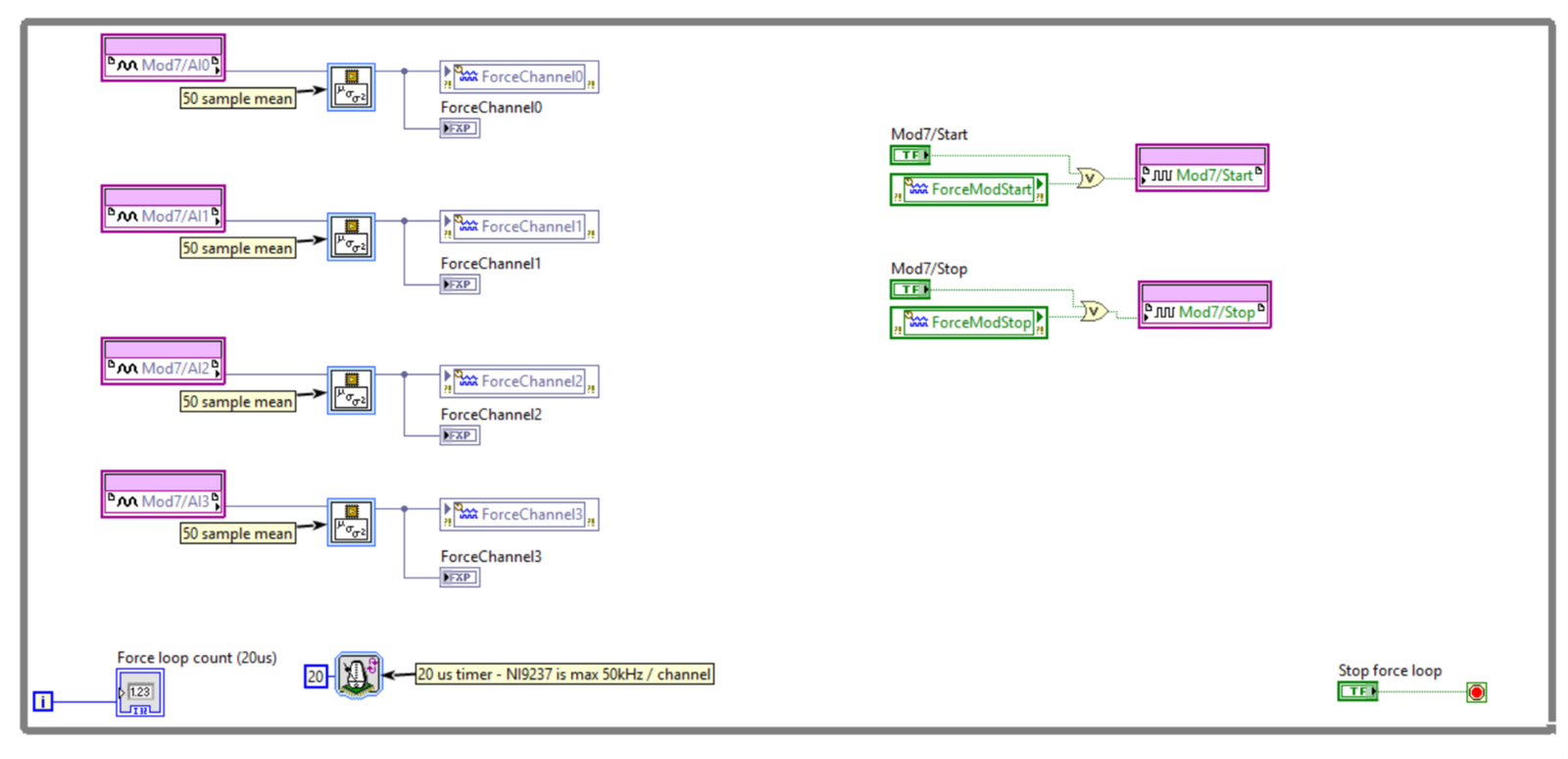Click the FXP indicator under ForceChannel2
The image size is (1568, 759).
[460, 435]
